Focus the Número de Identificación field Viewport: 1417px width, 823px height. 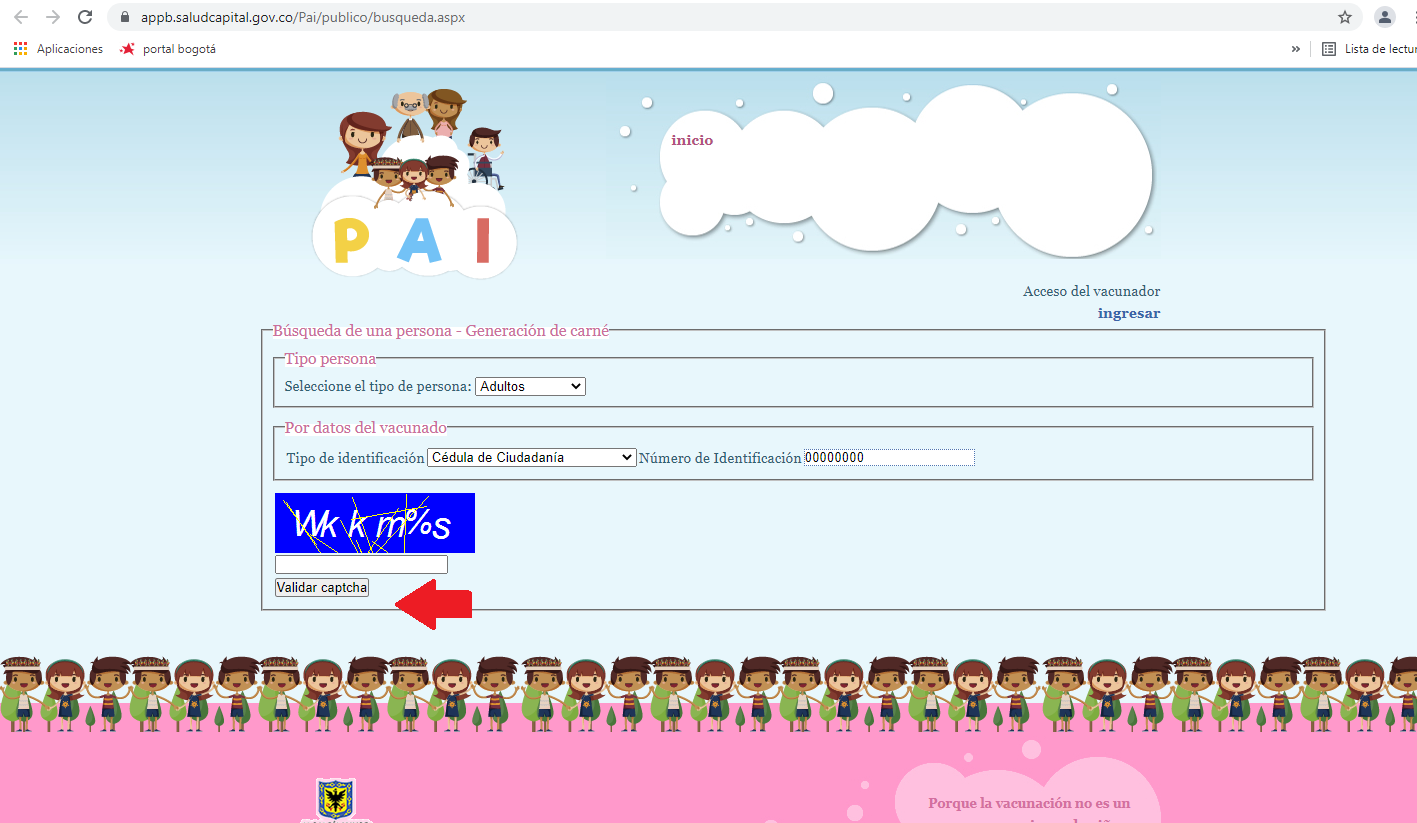coord(889,457)
